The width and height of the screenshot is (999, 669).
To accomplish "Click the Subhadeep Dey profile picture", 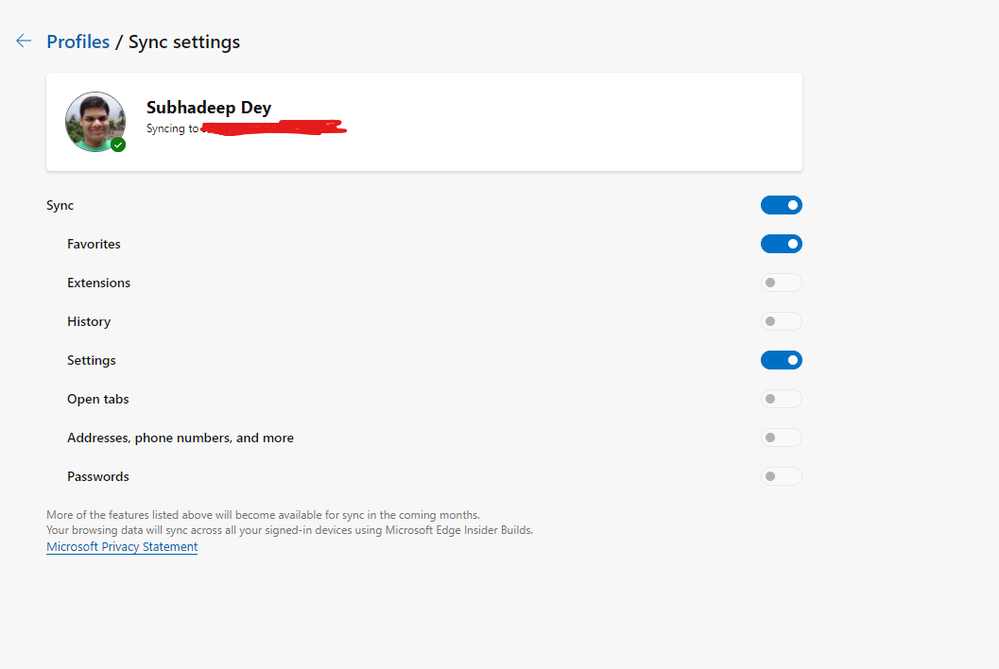I will click(96, 121).
